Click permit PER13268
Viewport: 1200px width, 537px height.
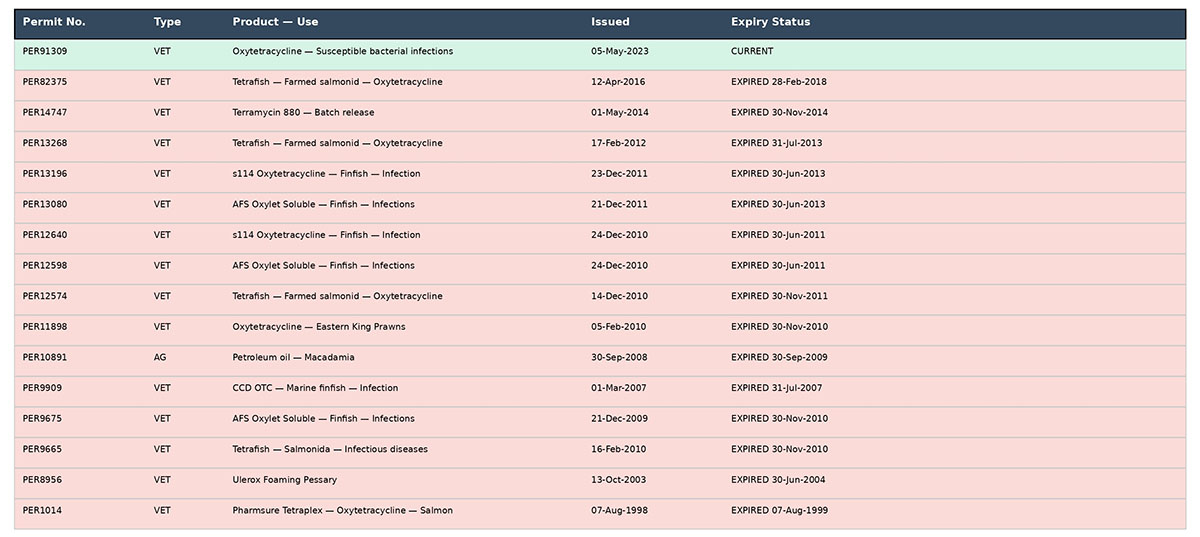pyautogui.click(x=45, y=143)
